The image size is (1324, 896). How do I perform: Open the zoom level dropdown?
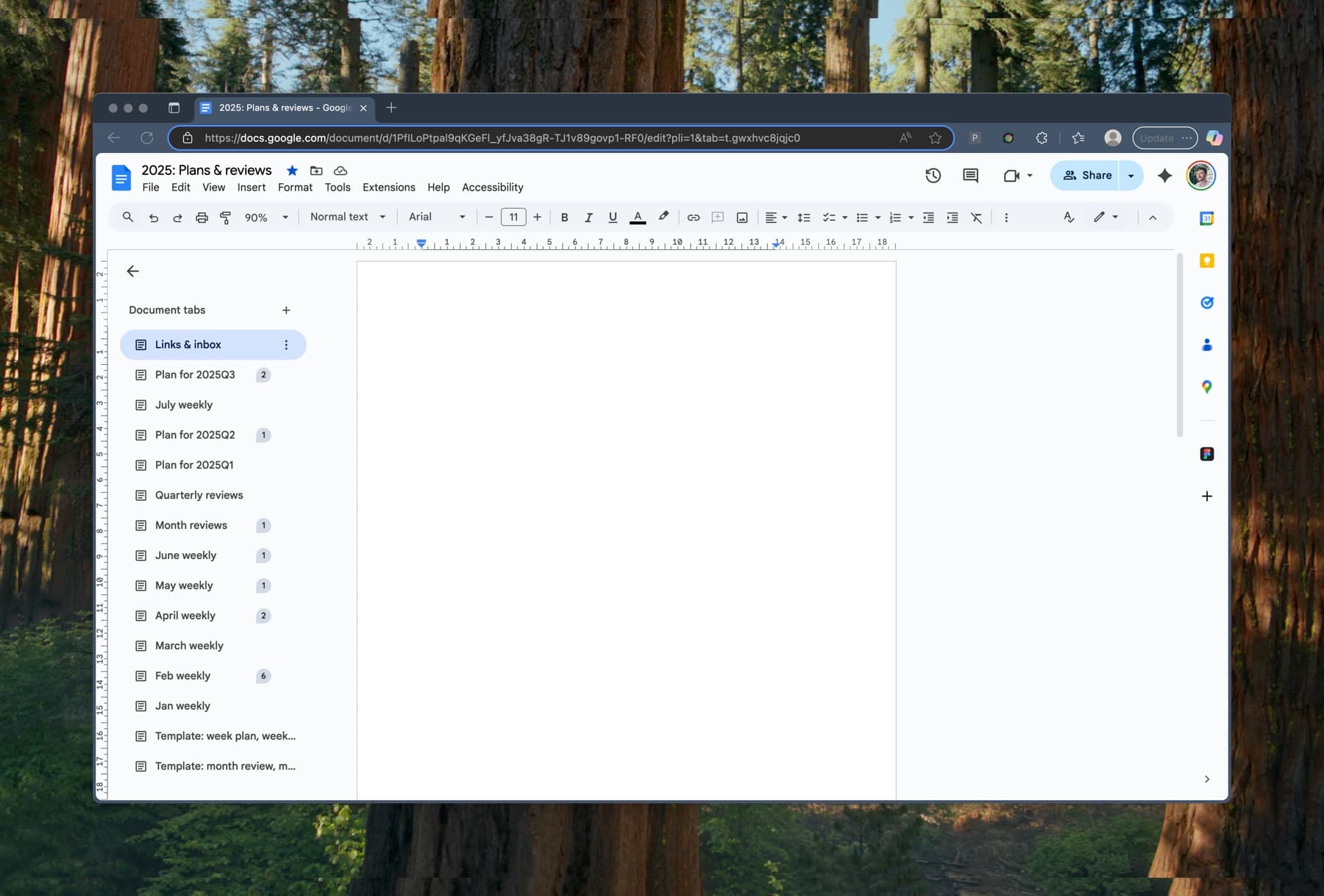click(x=266, y=217)
